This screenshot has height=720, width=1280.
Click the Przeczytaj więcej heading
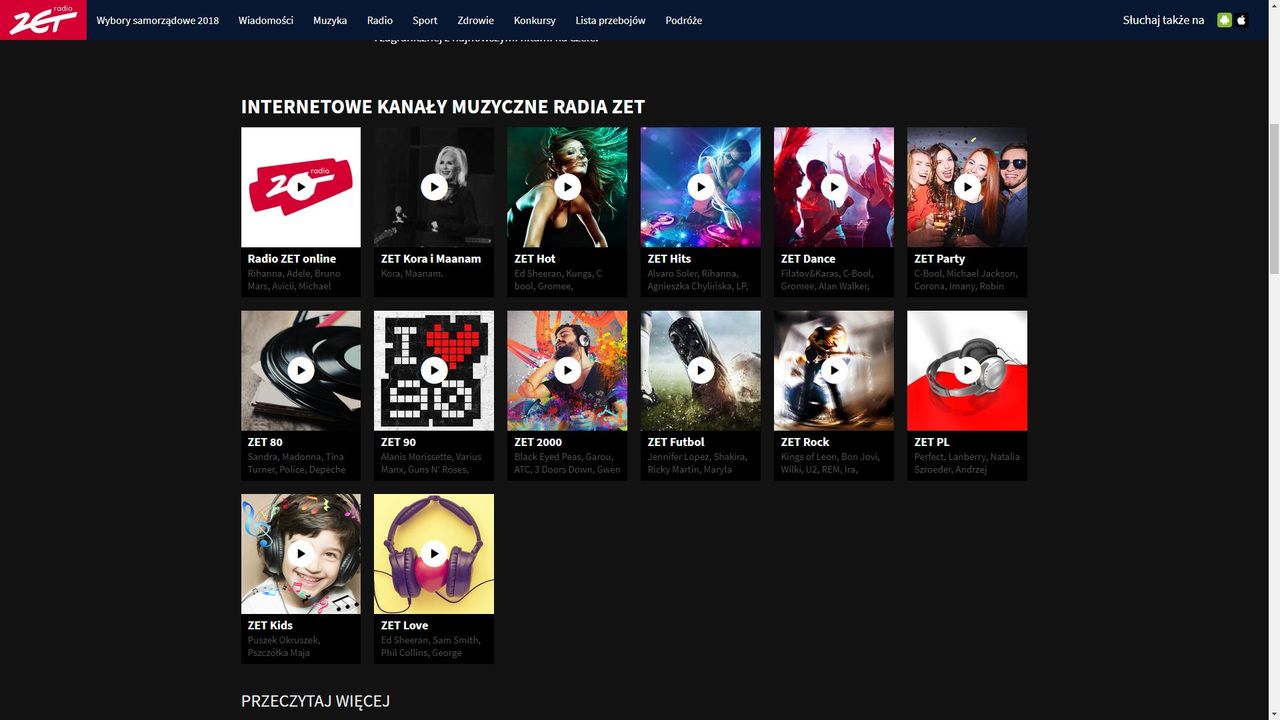315,701
